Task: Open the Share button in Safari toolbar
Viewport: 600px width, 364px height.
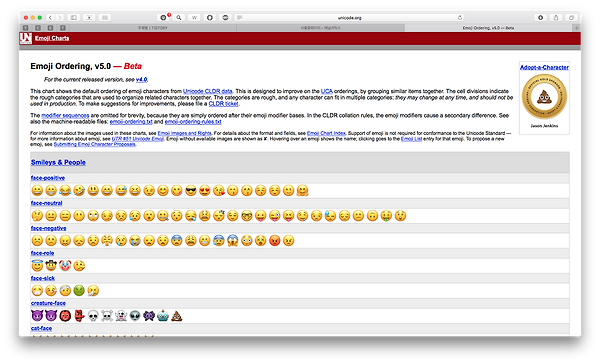Action: click(556, 18)
